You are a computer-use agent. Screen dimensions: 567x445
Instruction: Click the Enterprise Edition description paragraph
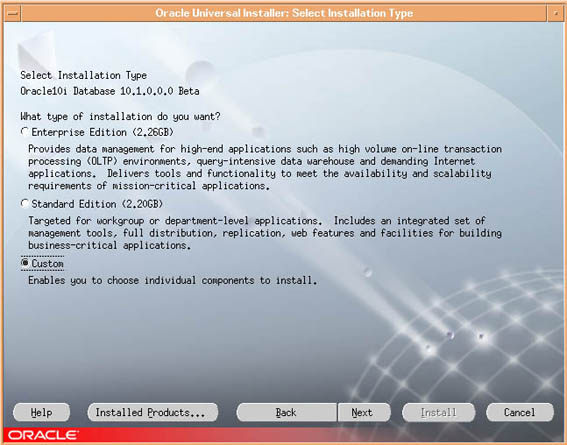coord(265,167)
